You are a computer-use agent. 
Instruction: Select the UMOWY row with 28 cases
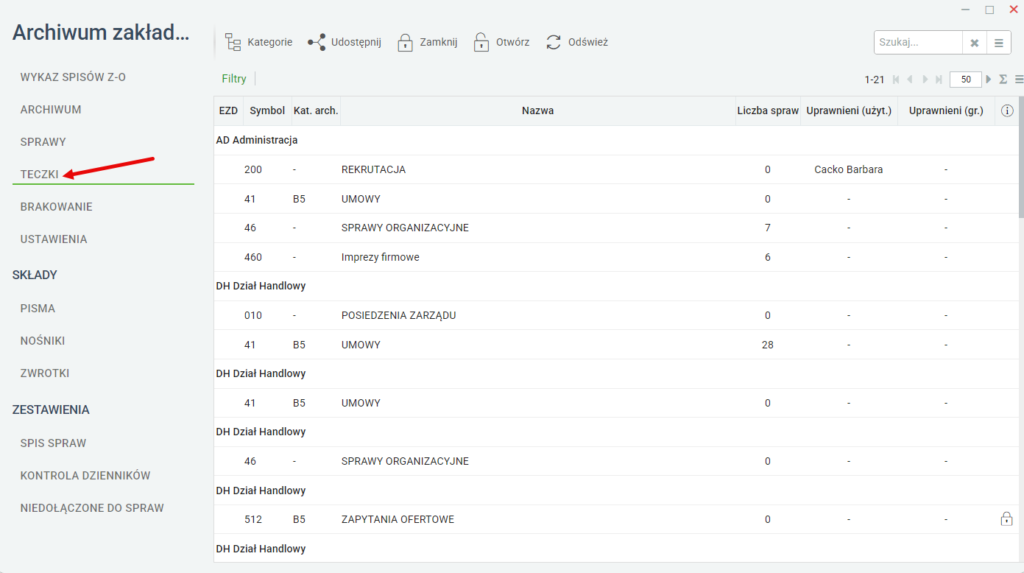(x=616, y=344)
